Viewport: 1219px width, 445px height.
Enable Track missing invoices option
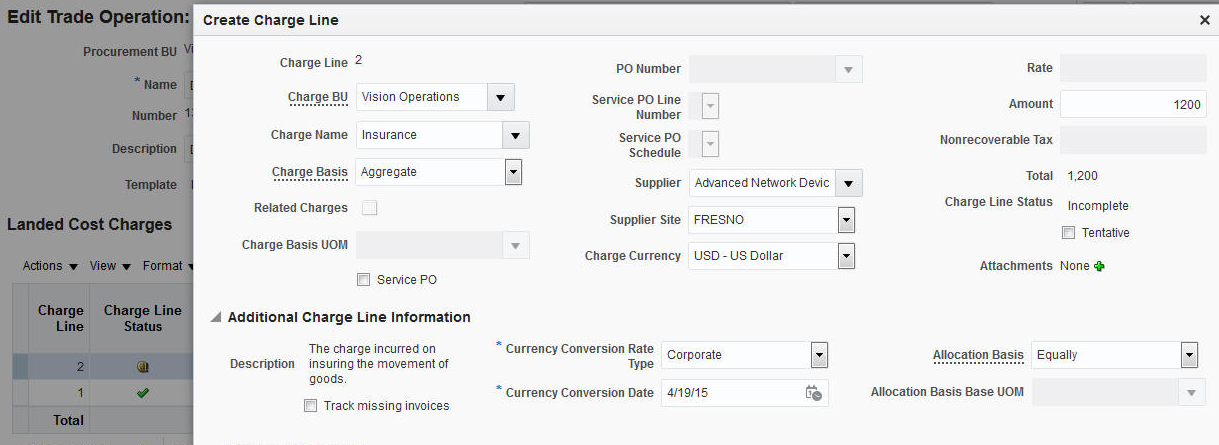coord(311,406)
